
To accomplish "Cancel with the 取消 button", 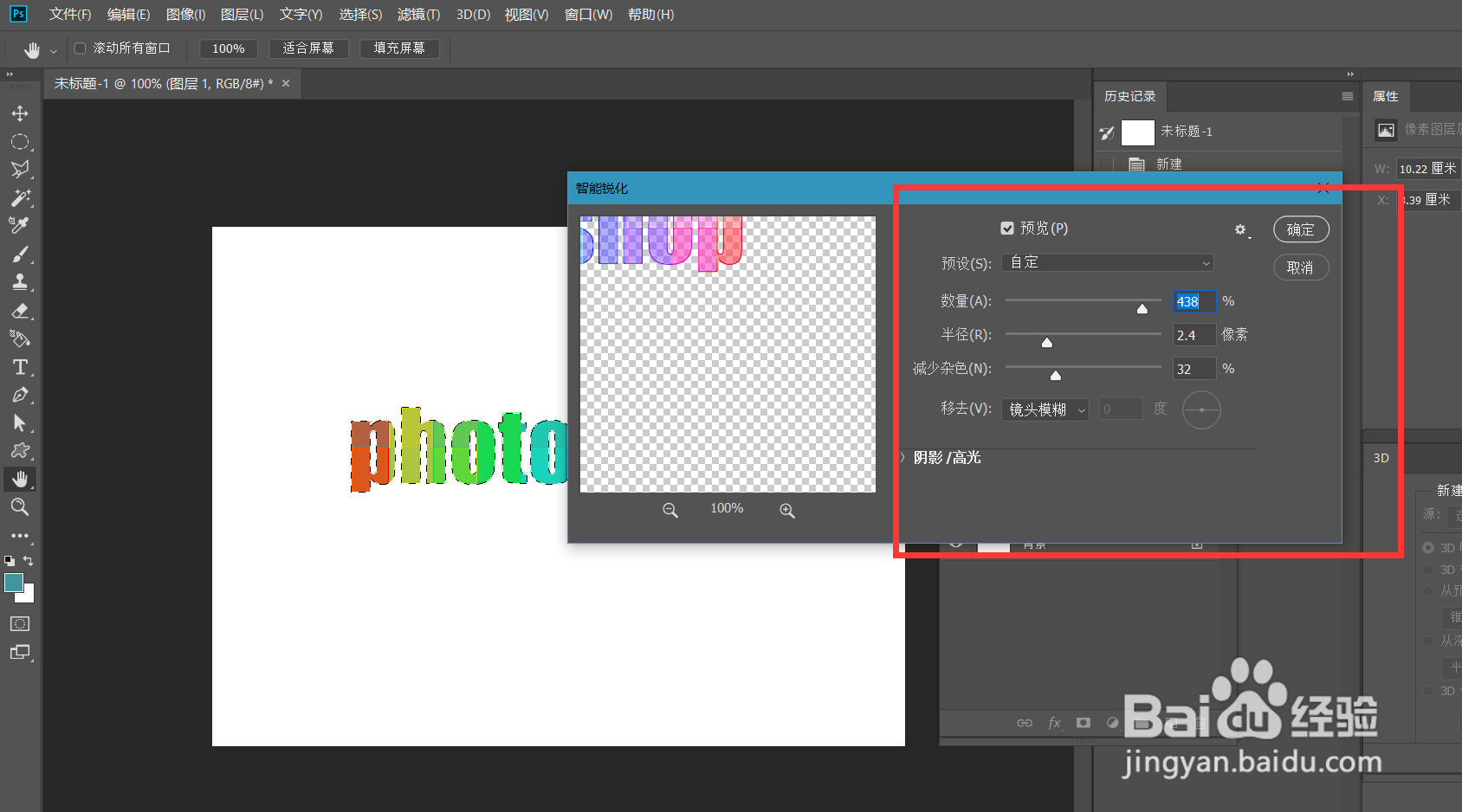I will point(1301,267).
